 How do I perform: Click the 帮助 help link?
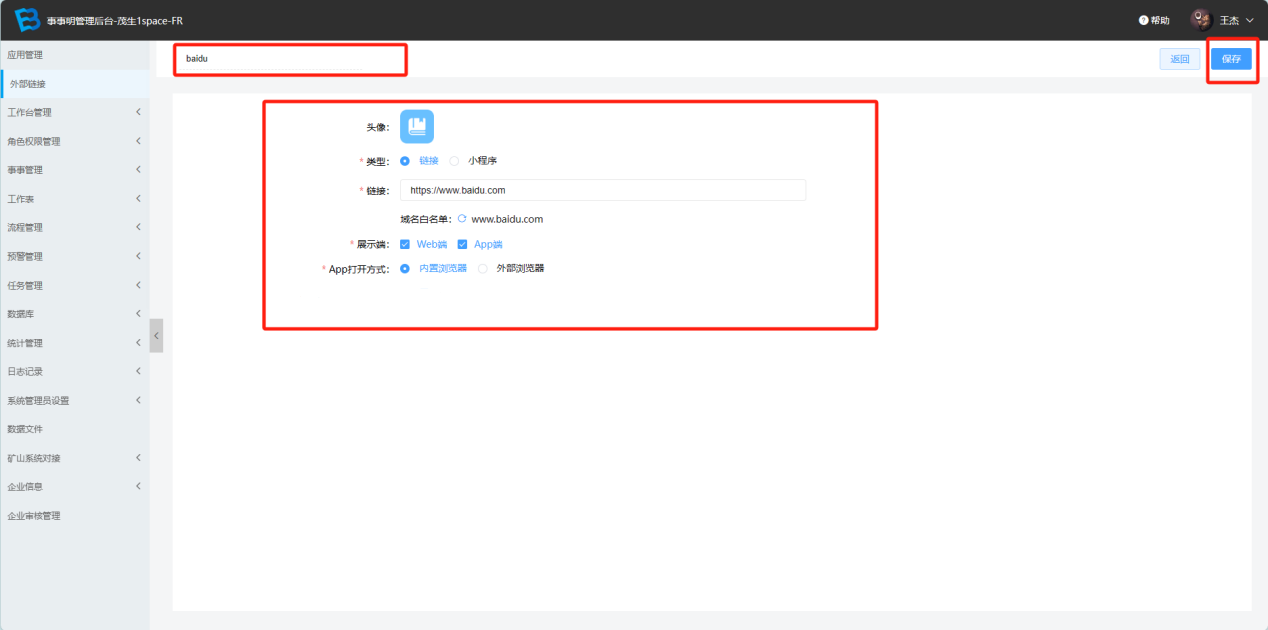click(x=1160, y=20)
